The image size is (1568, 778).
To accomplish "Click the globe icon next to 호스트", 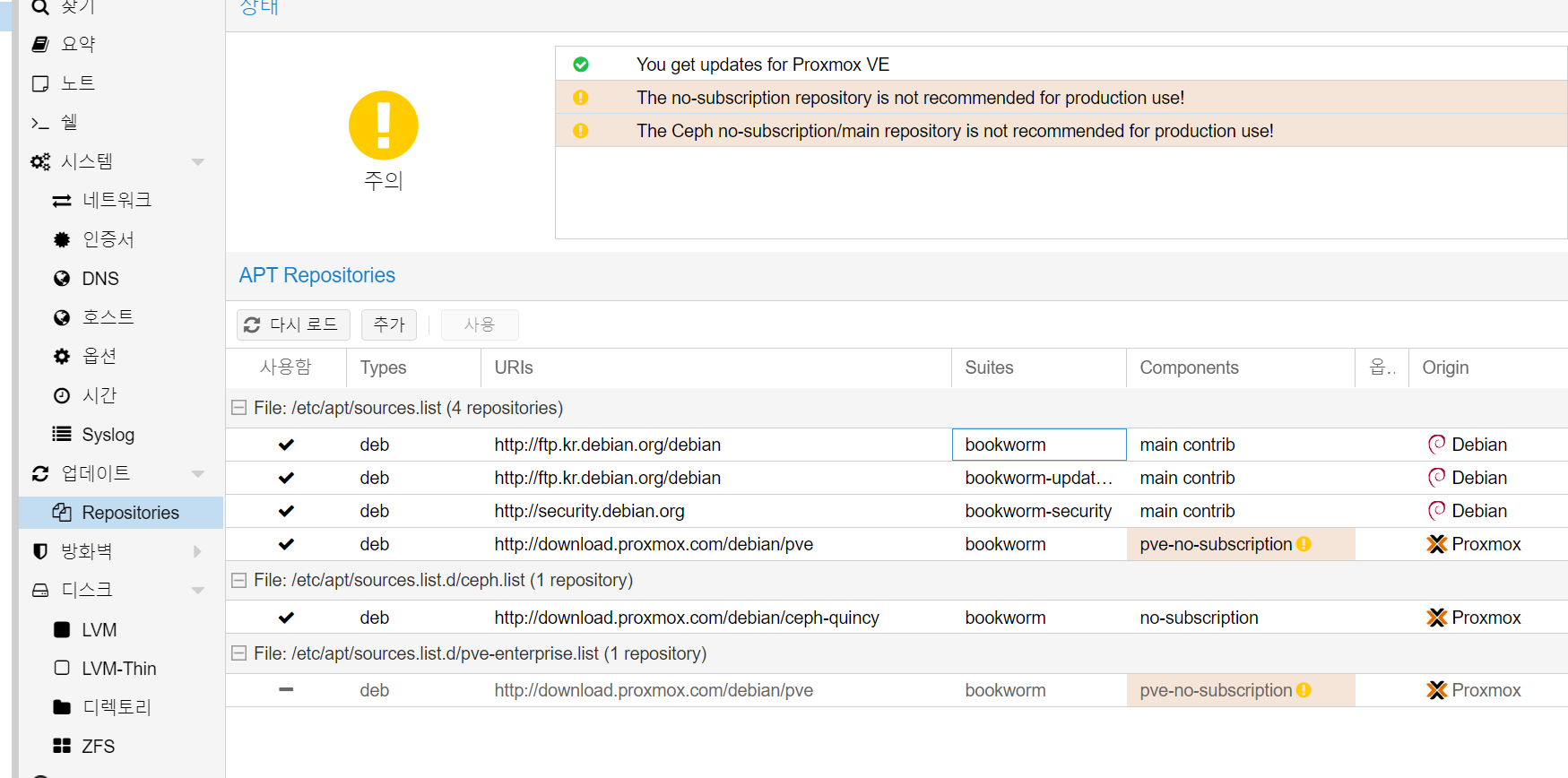I will (x=62, y=317).
